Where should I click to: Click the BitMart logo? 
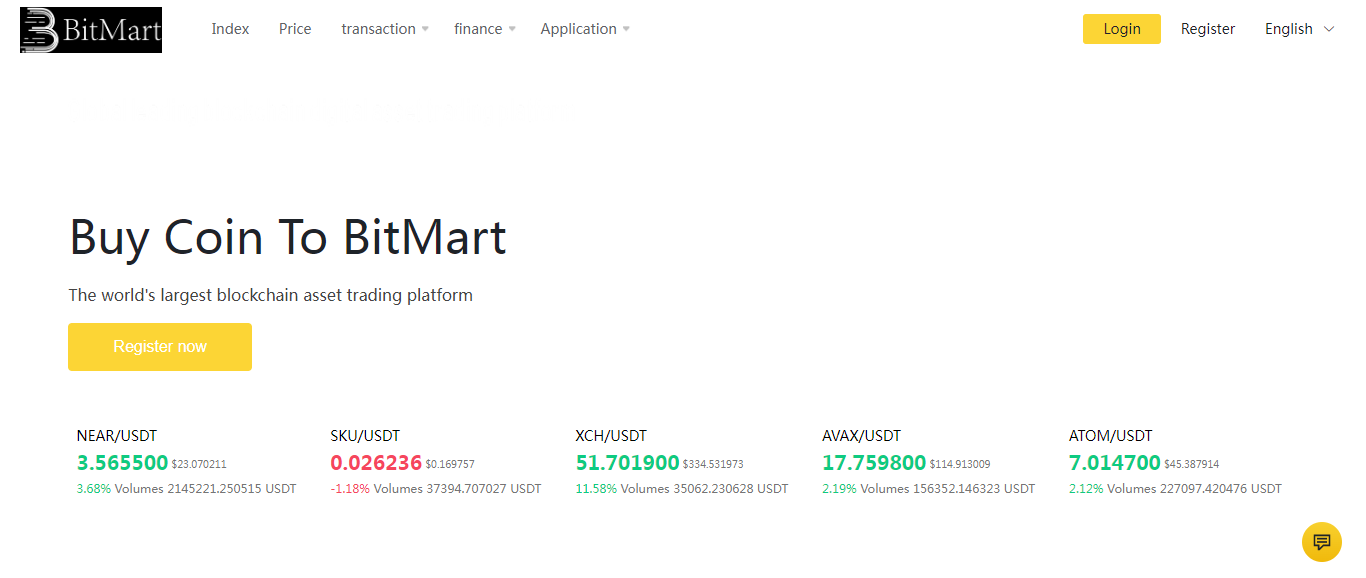point(91,30)
